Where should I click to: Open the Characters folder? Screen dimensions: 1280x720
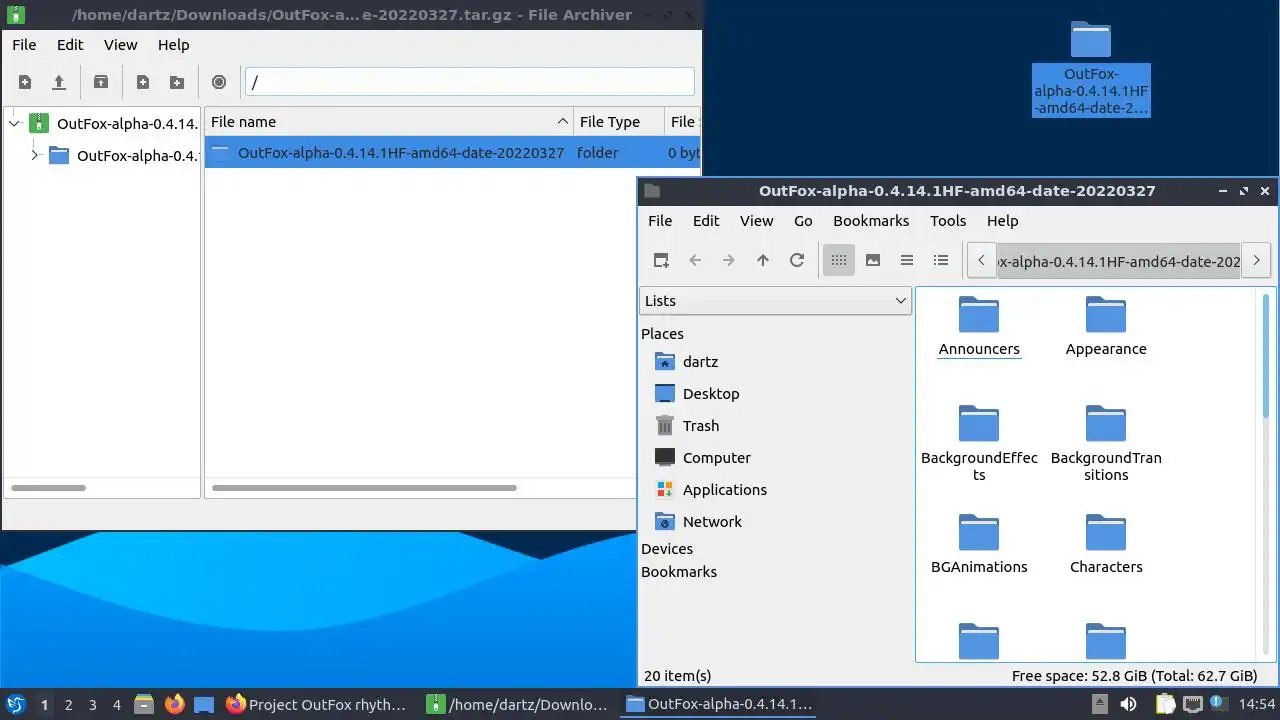click(1106, 544)
